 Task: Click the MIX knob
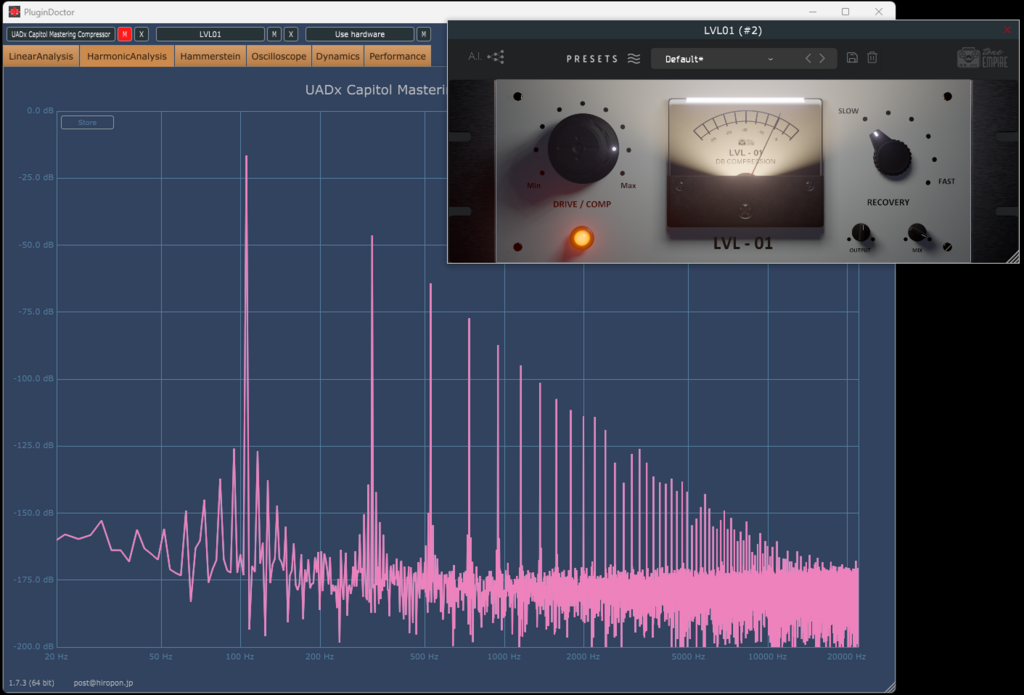(917, 233)
